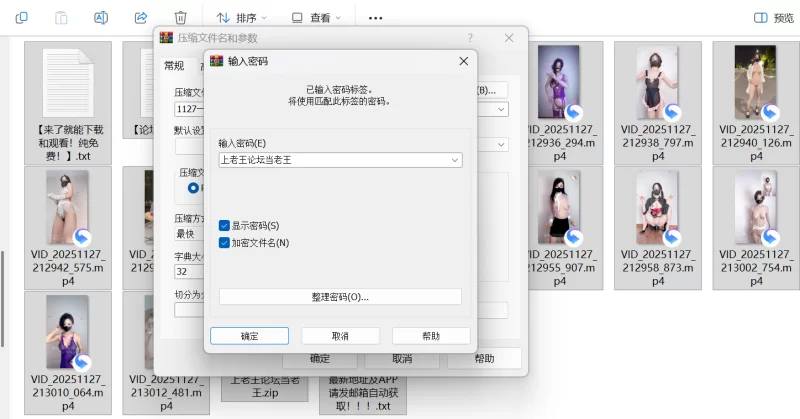The height and width of the screenshot is (419, 800).
Task: Click 确定 in the 压缩文件名和参数 window
Action: coord(320,359)
